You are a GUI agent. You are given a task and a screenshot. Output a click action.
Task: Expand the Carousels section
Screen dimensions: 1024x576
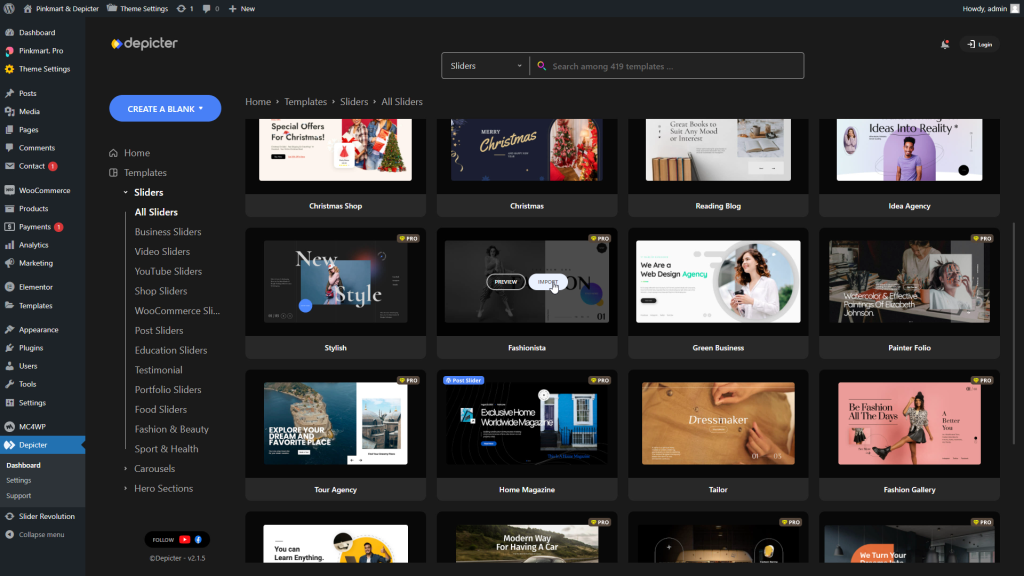coord(126,469)
